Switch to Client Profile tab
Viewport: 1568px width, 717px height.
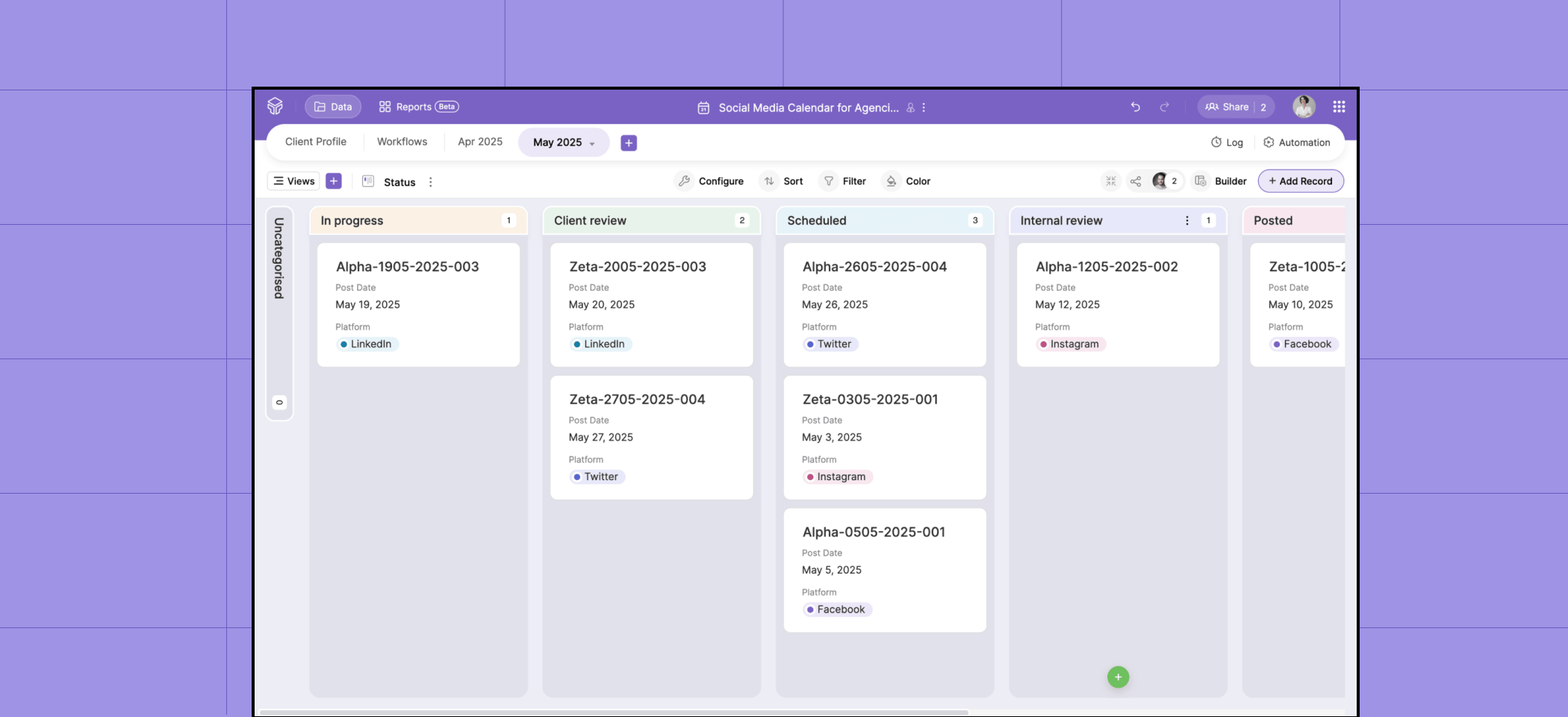click(316, 142)
